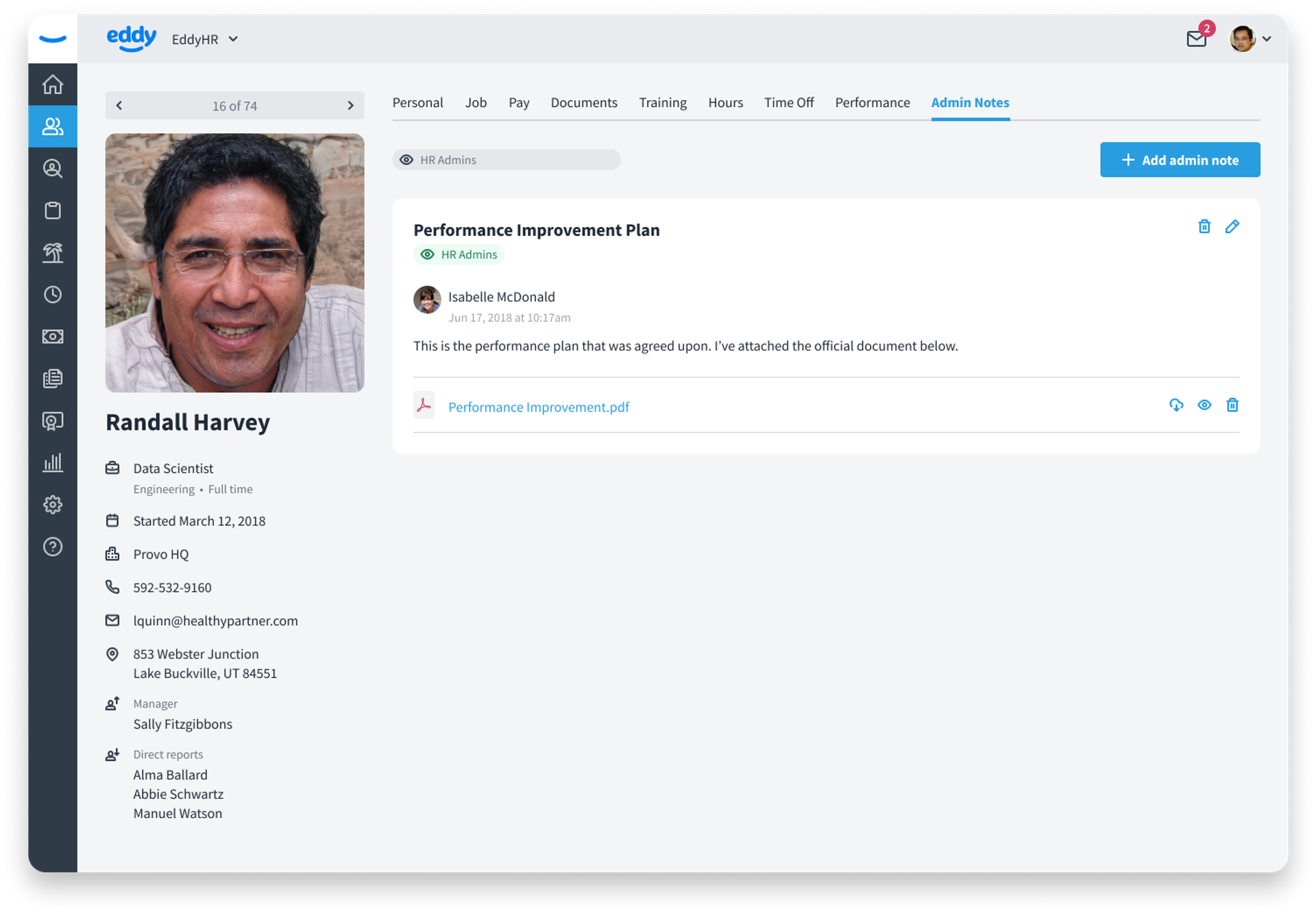Switch to the Documents tab
This screenshot has height=914, width=1316.
coord(584,103)
